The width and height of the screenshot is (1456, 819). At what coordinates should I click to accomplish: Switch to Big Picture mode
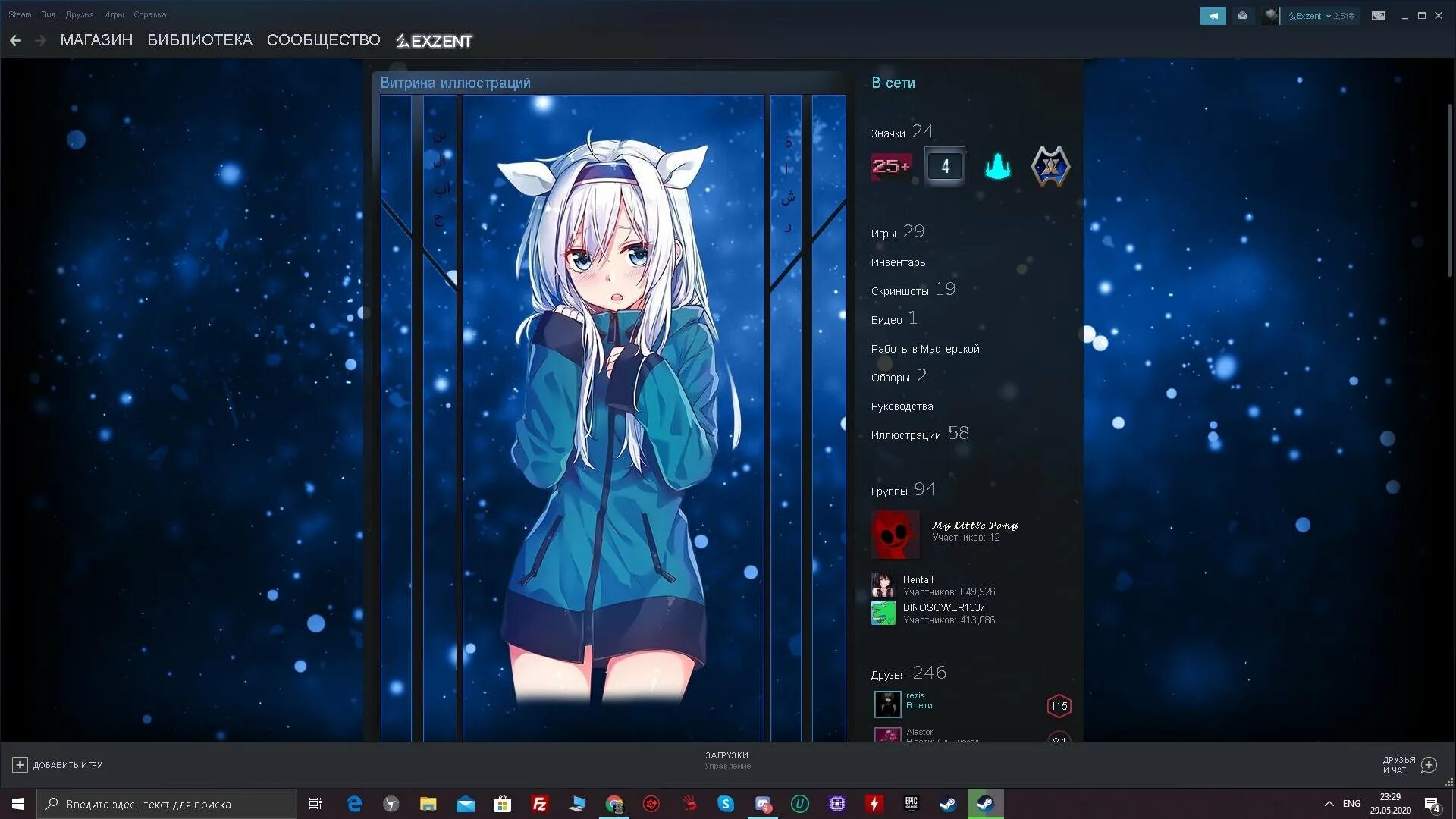(1378, 16)
